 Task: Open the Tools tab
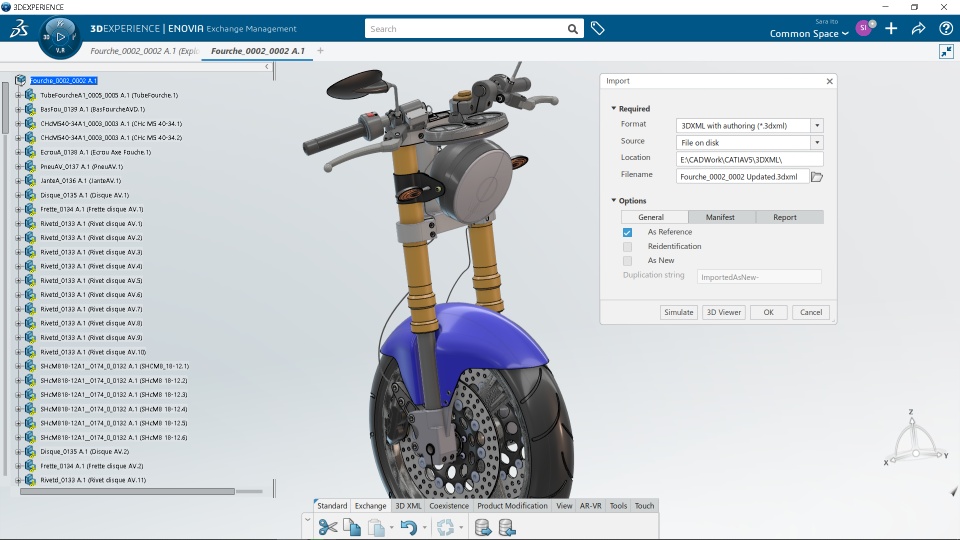pos(618,506)
